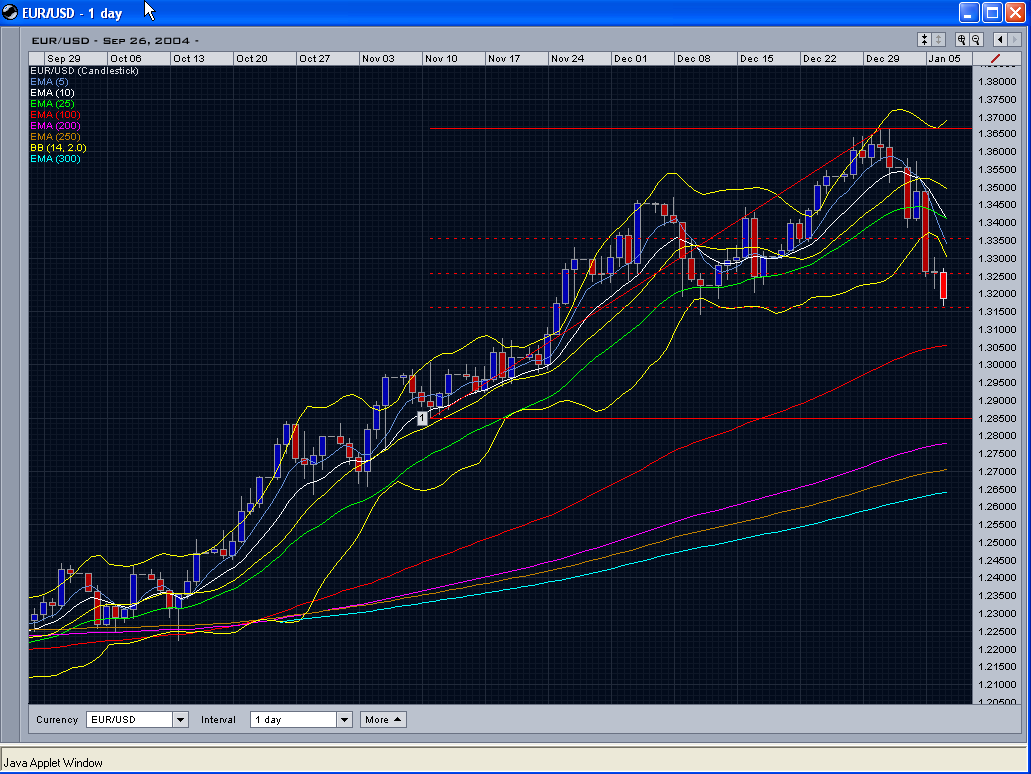Click the solid red support line at 1.28500

click(700, 418)
